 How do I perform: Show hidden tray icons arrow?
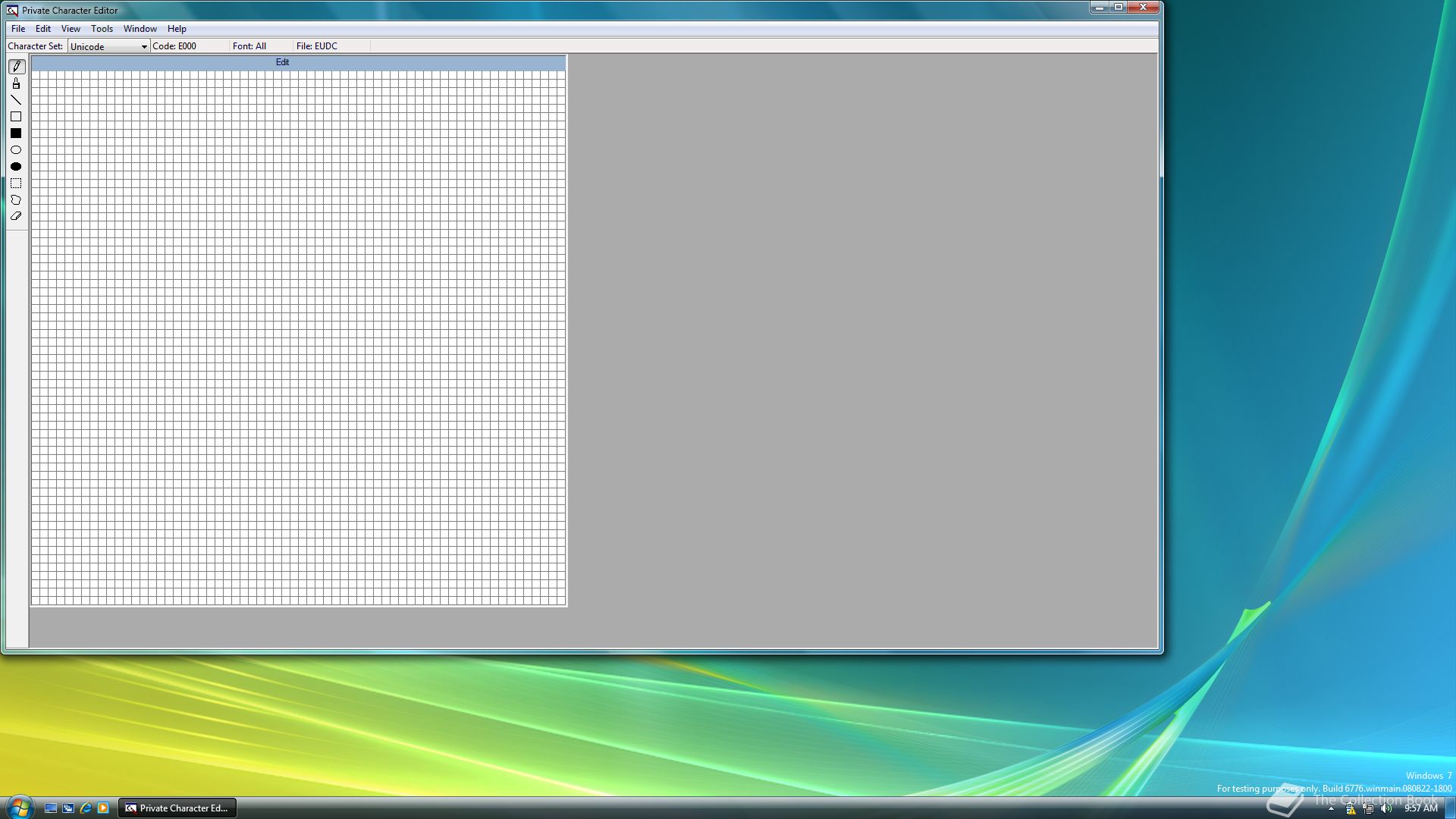(1331, 809)
